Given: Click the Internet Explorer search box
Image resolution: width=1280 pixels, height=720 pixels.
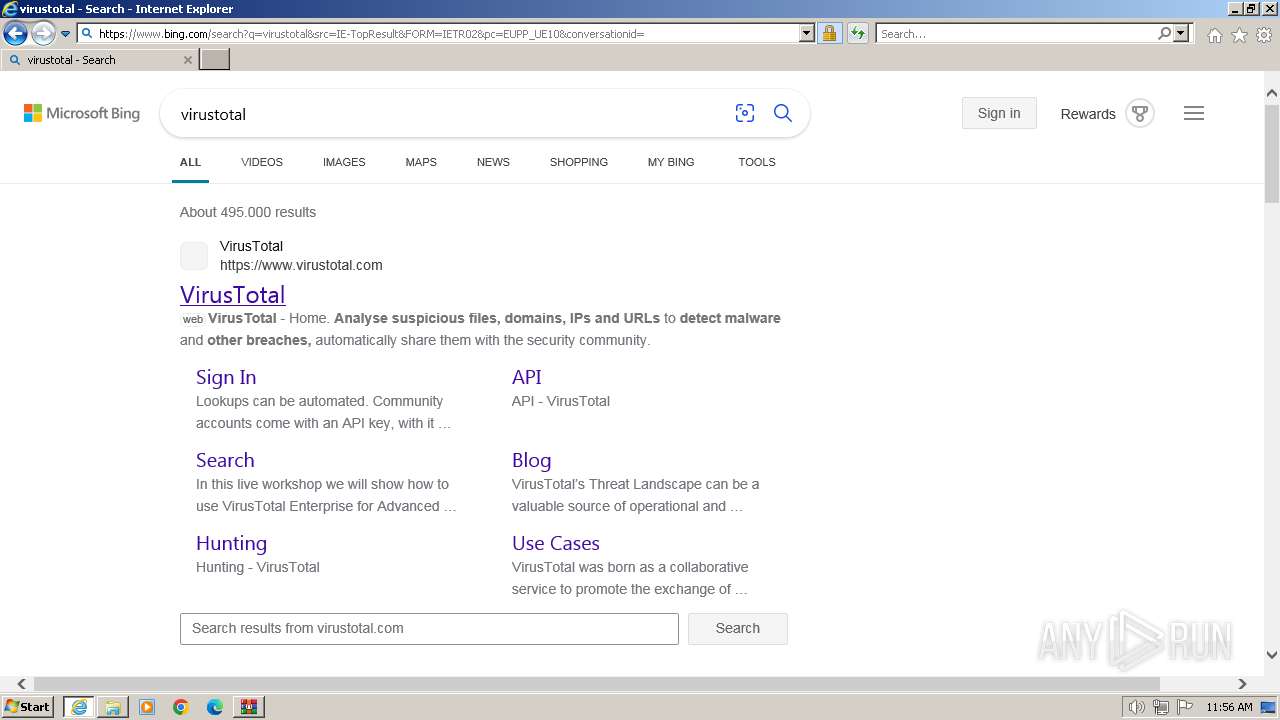Looking at the screenshot, I should point(1016,33).
